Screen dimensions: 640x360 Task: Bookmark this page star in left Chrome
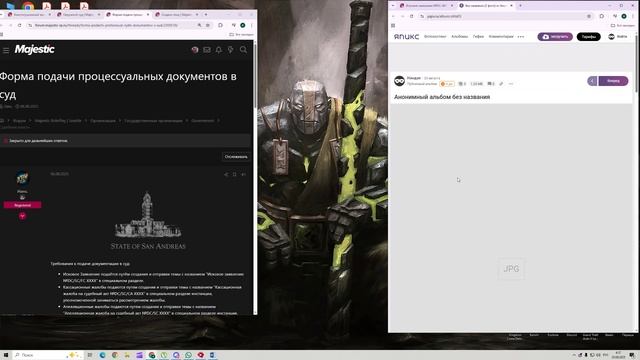point(208,25)
